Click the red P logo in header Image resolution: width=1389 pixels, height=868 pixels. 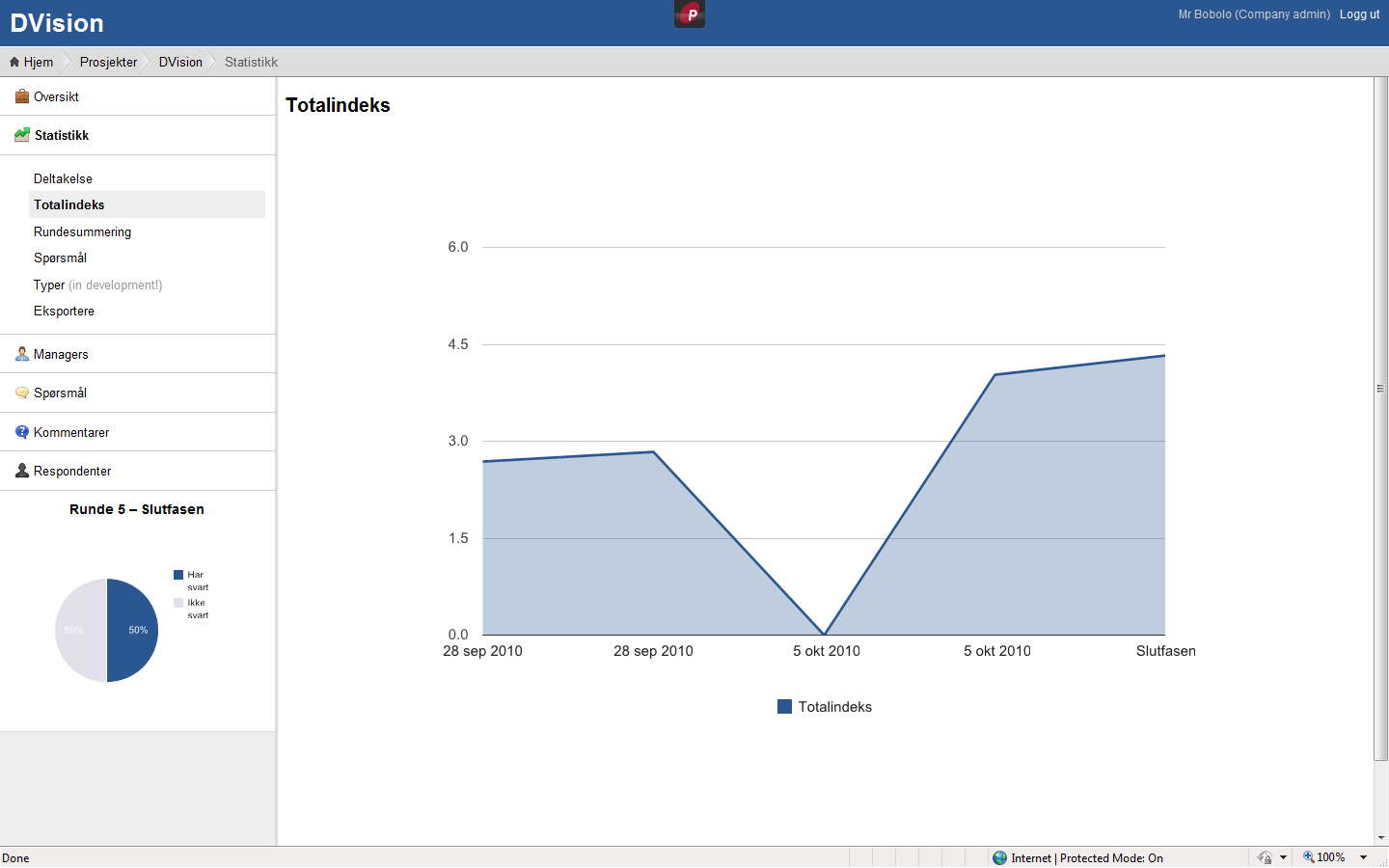[x=690, y=14]
